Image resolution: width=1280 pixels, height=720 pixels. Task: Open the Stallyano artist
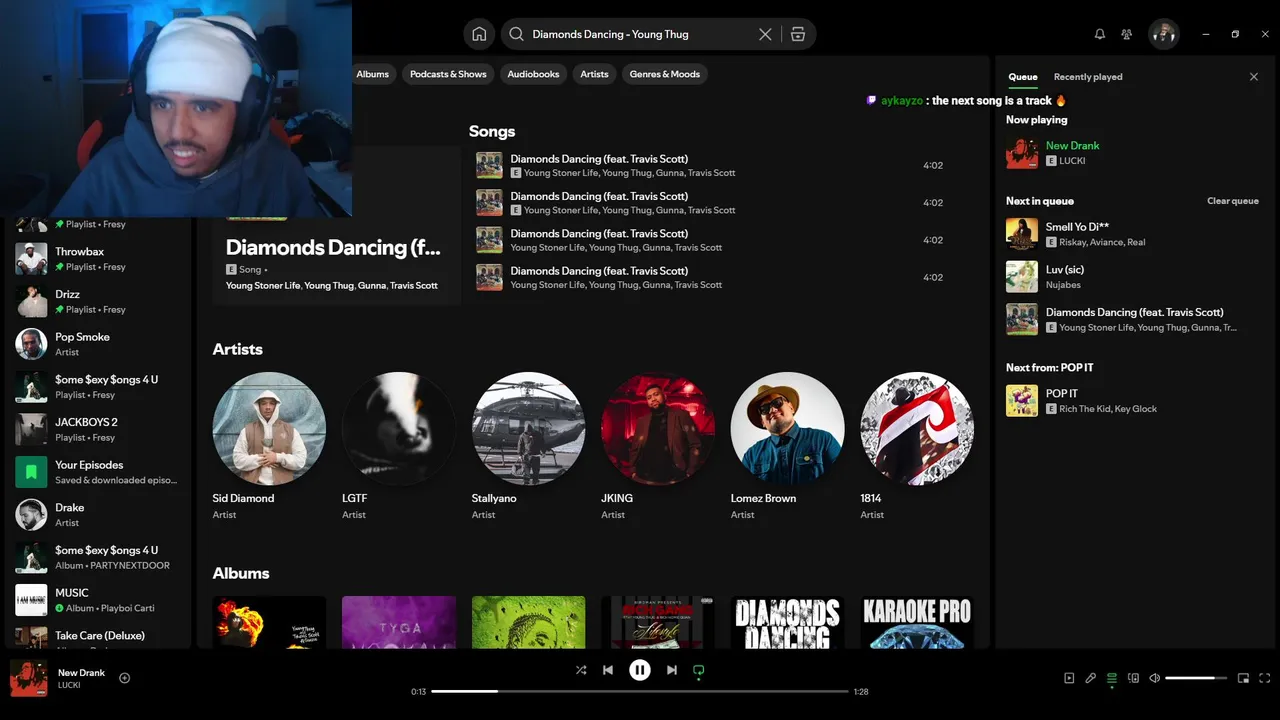coord(528,447)
